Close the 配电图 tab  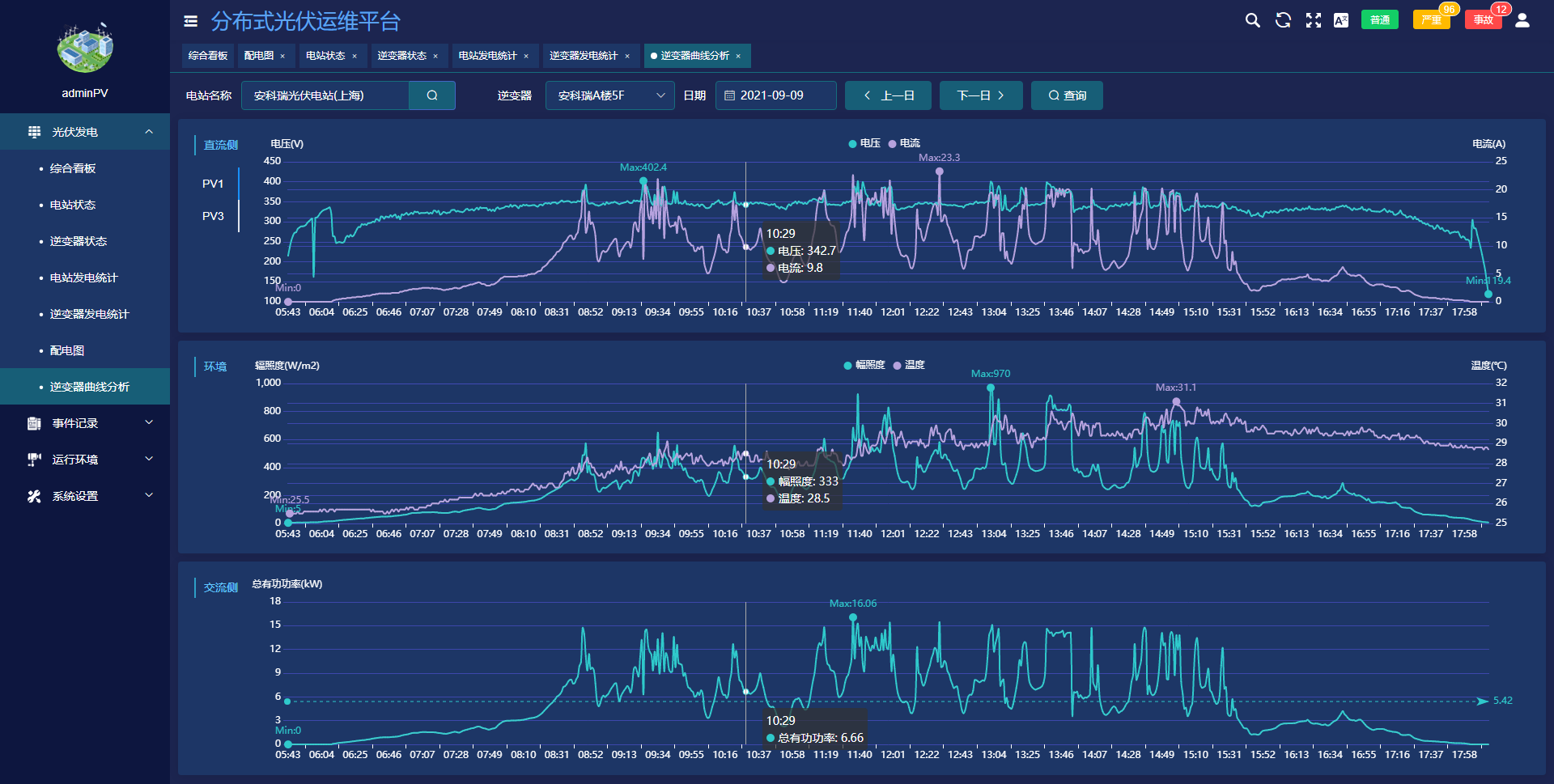tap(282, 56)
